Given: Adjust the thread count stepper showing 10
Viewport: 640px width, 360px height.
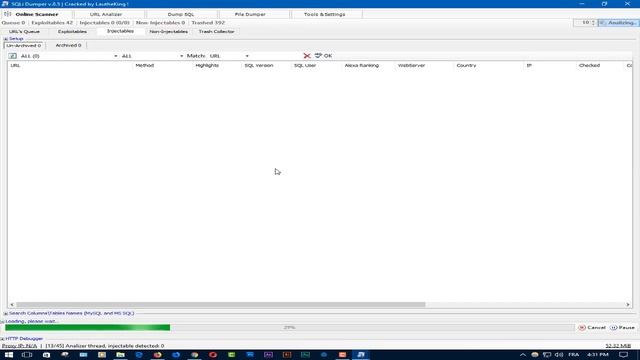Looking at the screenshot, I should 593,23.
